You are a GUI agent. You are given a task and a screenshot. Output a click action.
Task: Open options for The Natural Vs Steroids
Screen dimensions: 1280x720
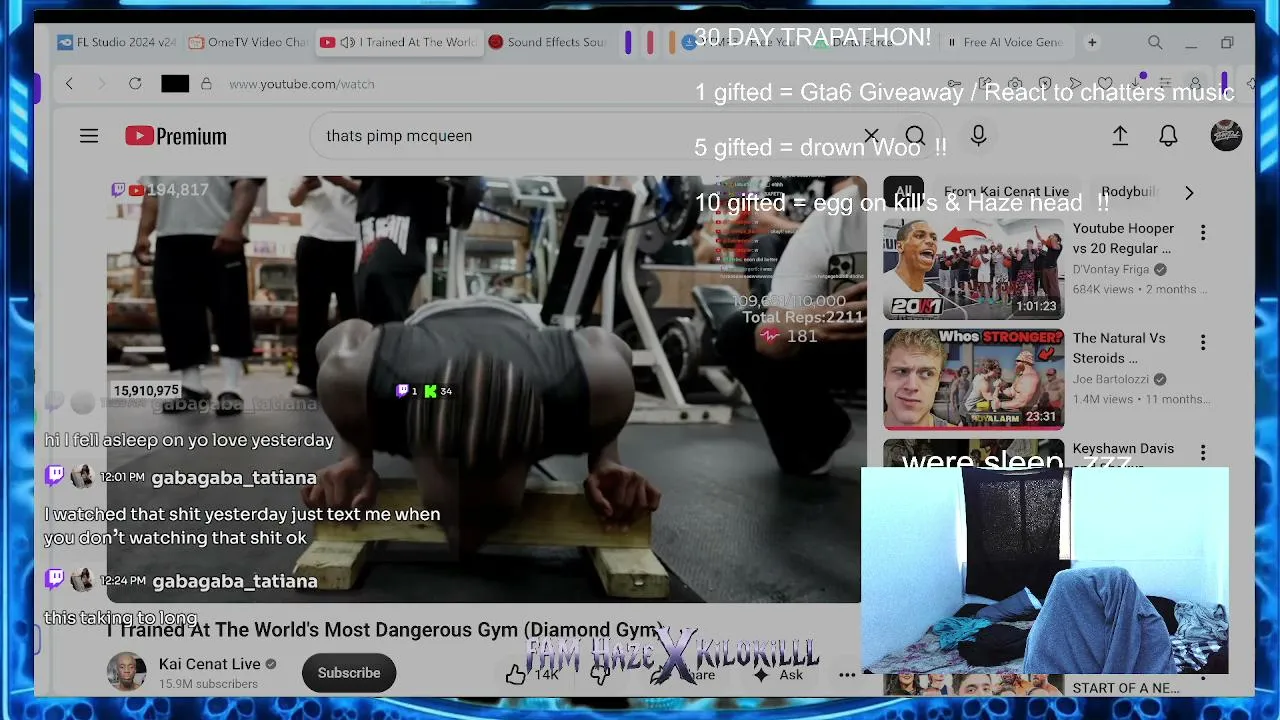(x=1203, y=343)
